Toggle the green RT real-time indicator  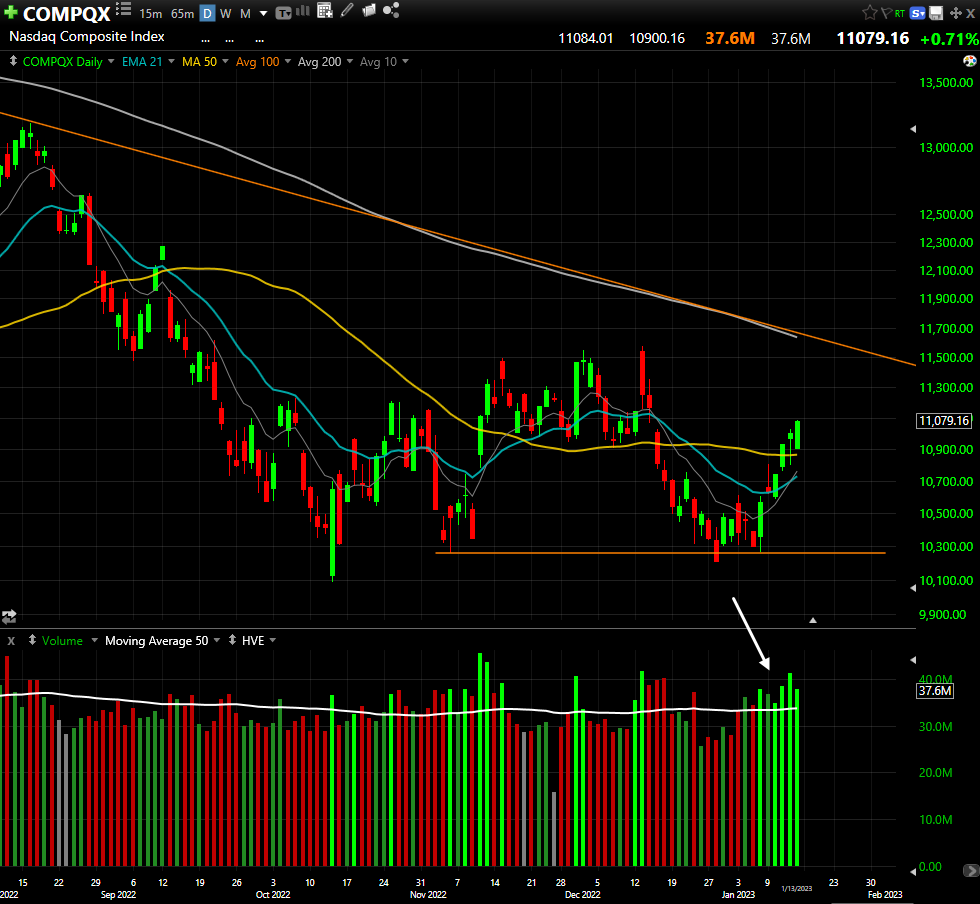899,13
